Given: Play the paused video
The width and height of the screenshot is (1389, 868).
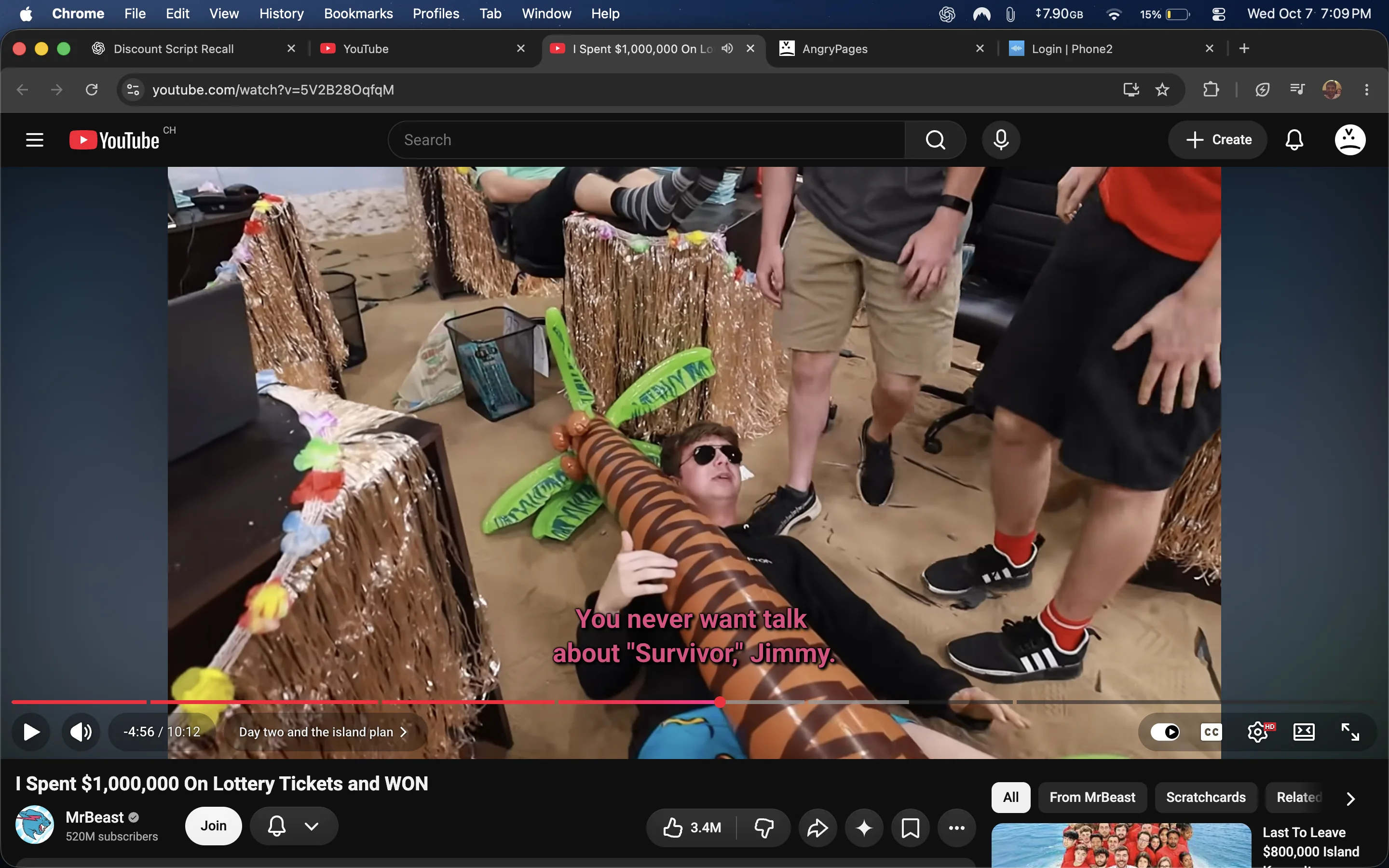Looking at the screenshot, I should [31, 732].
